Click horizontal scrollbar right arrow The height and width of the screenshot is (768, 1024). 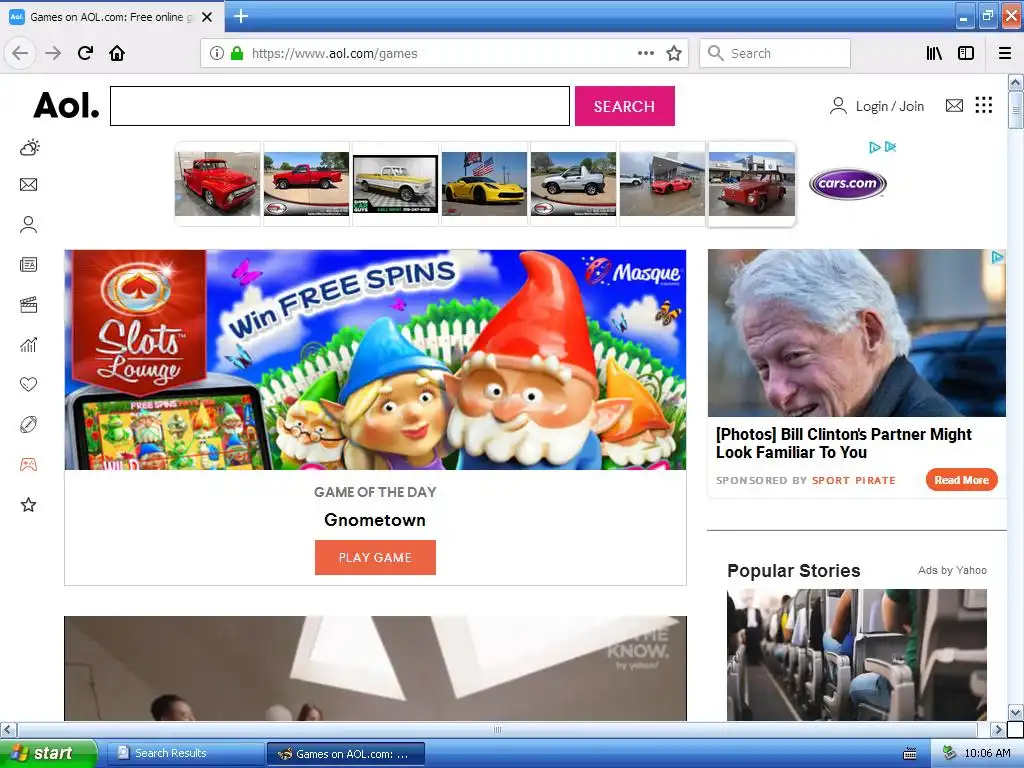click(x=998, y=729)
